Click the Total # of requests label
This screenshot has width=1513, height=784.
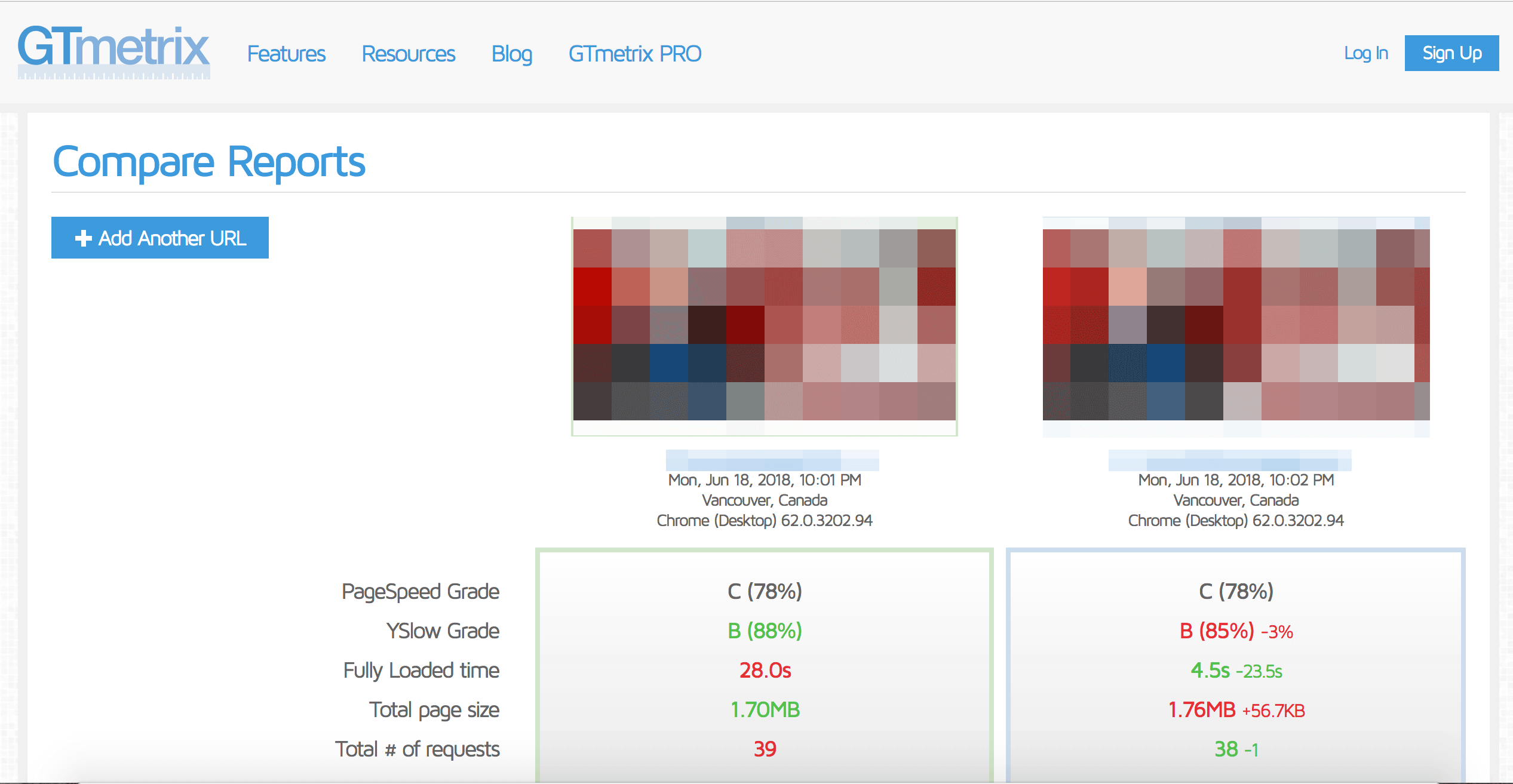[x=418, y=749]
